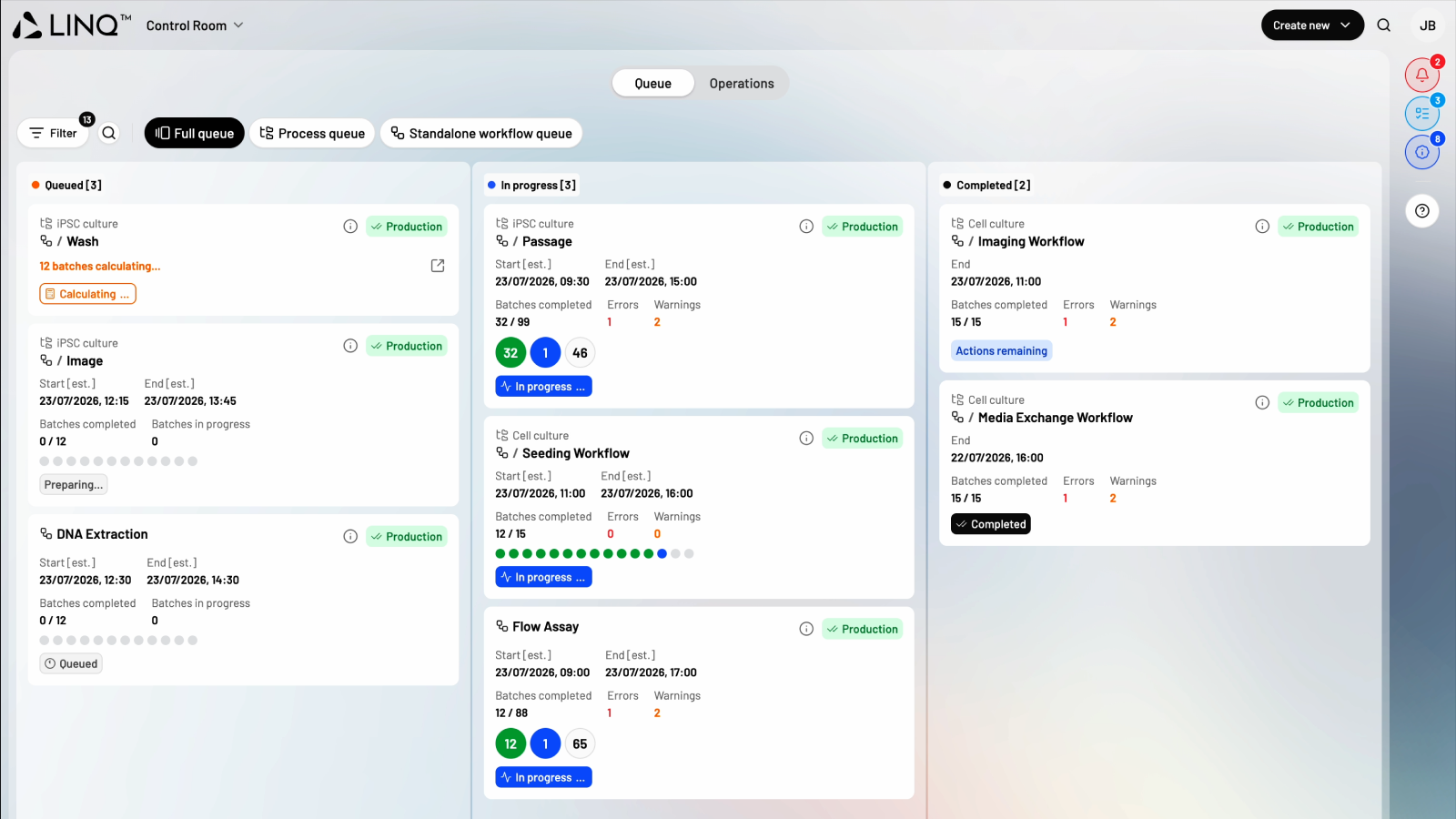Click the blue 1 circle on Flow Assay card
Image resolution: width=1456 pixels, height=819 pixels.
(545, 744)
